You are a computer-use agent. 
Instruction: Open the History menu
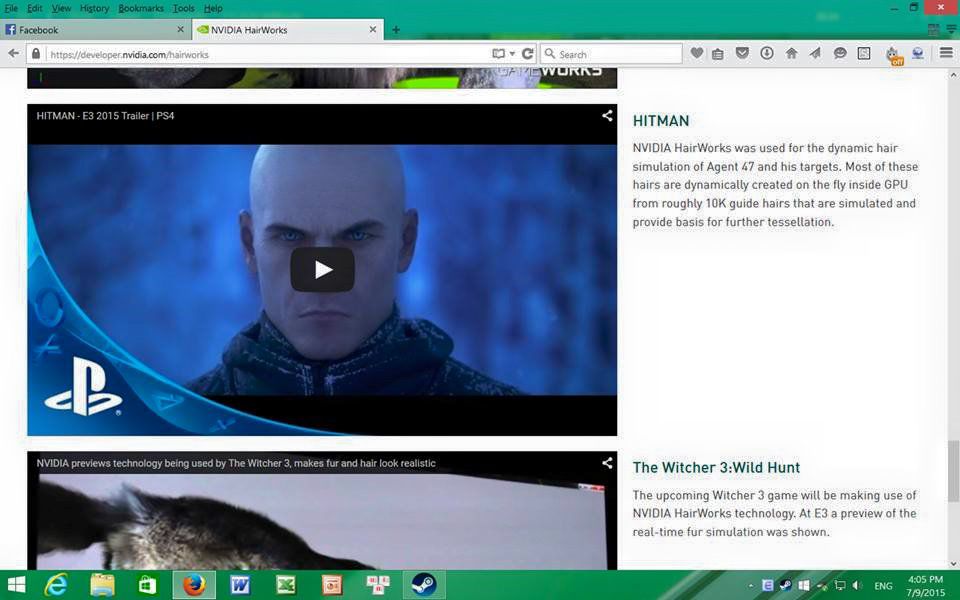pyautogui.click(x=94, y=8)
